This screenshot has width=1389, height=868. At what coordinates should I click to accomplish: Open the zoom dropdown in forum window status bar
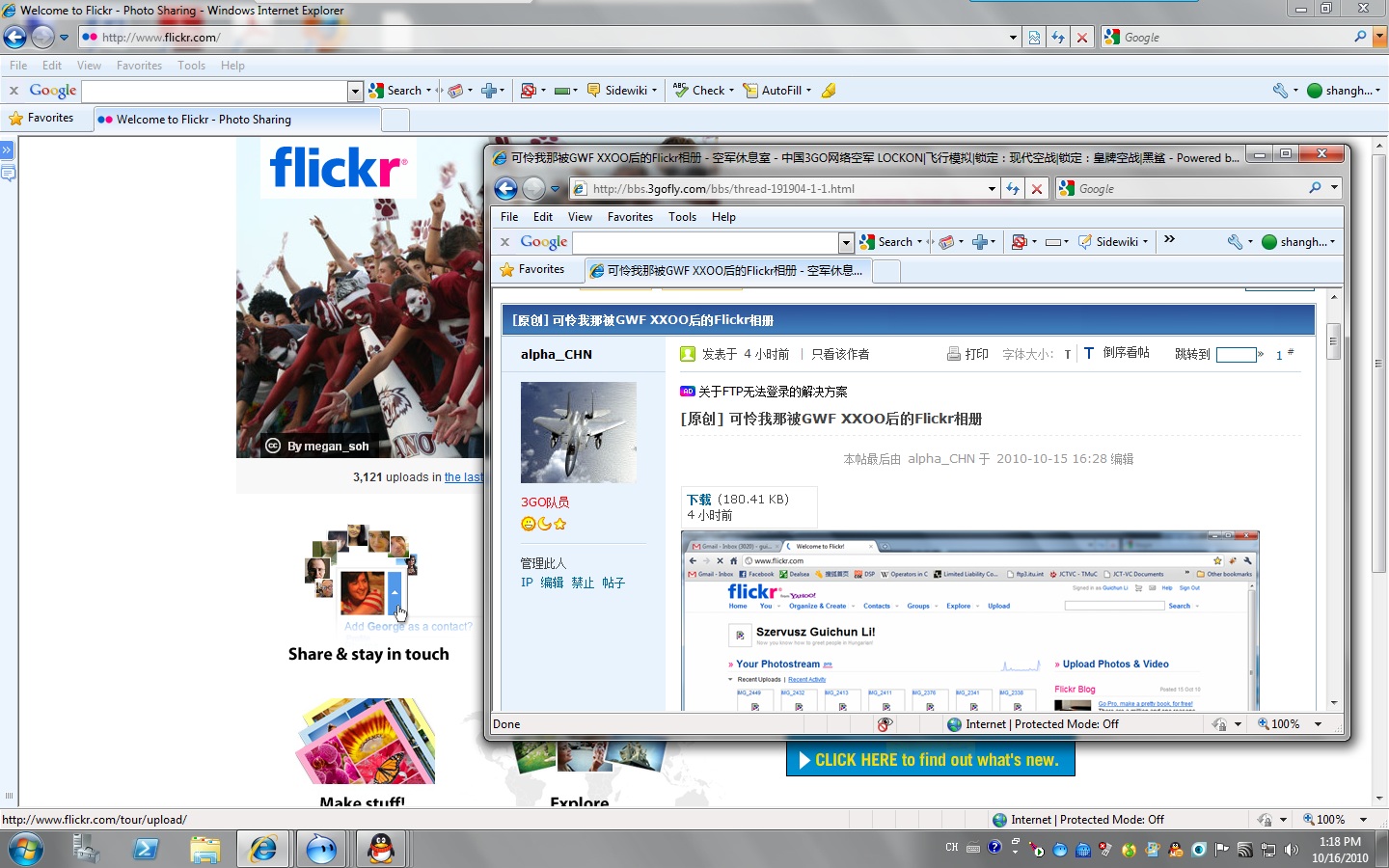1318,724
